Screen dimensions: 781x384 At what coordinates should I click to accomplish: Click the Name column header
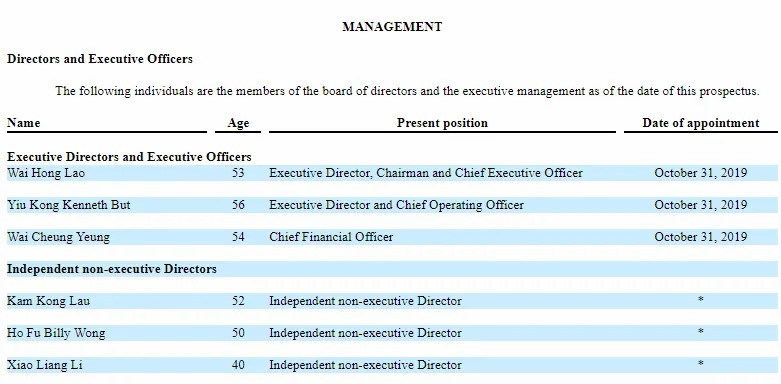point(23,123)
